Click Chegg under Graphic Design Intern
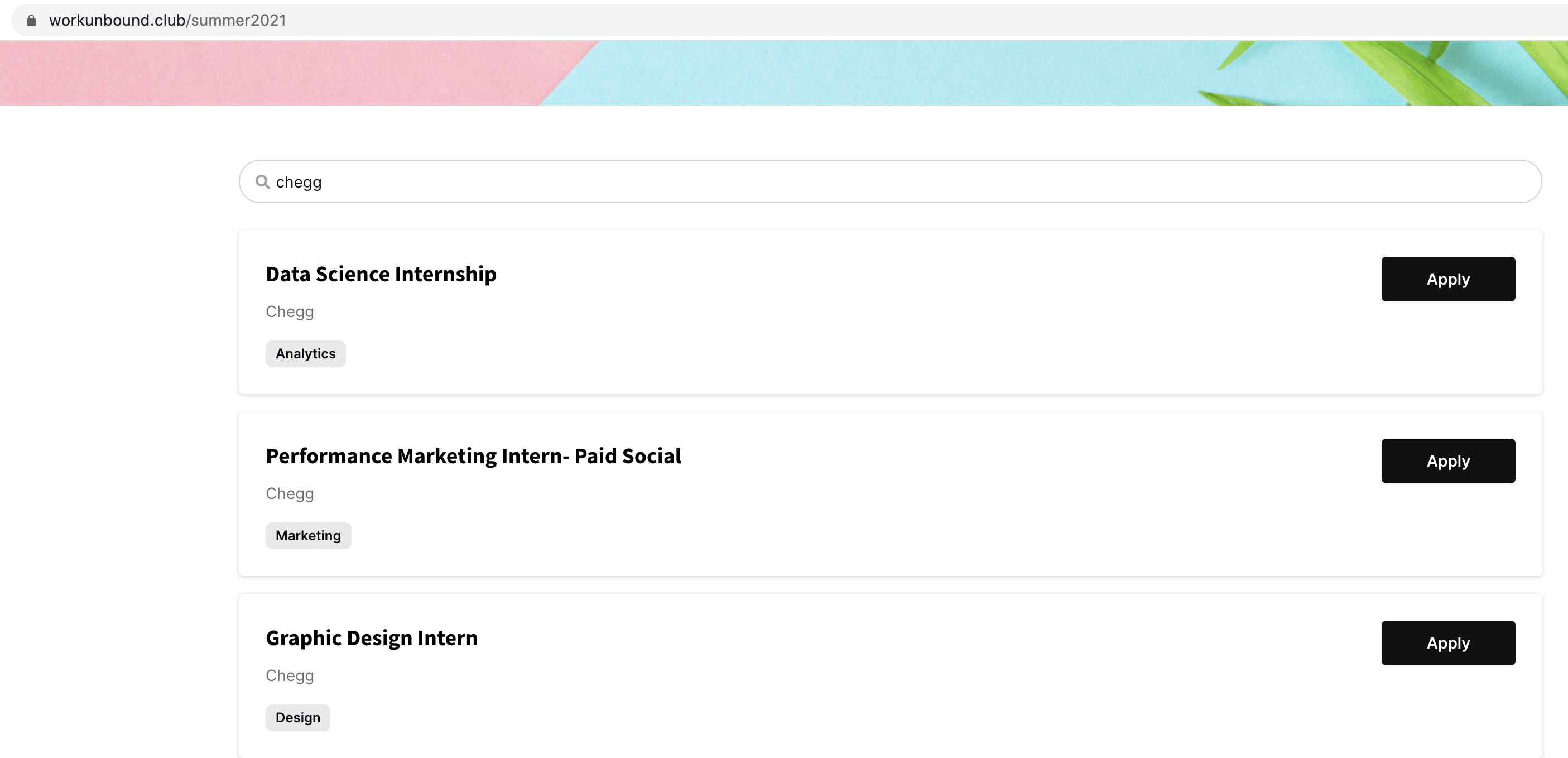This screenshot has width=1568, height=758. (290, 676)
